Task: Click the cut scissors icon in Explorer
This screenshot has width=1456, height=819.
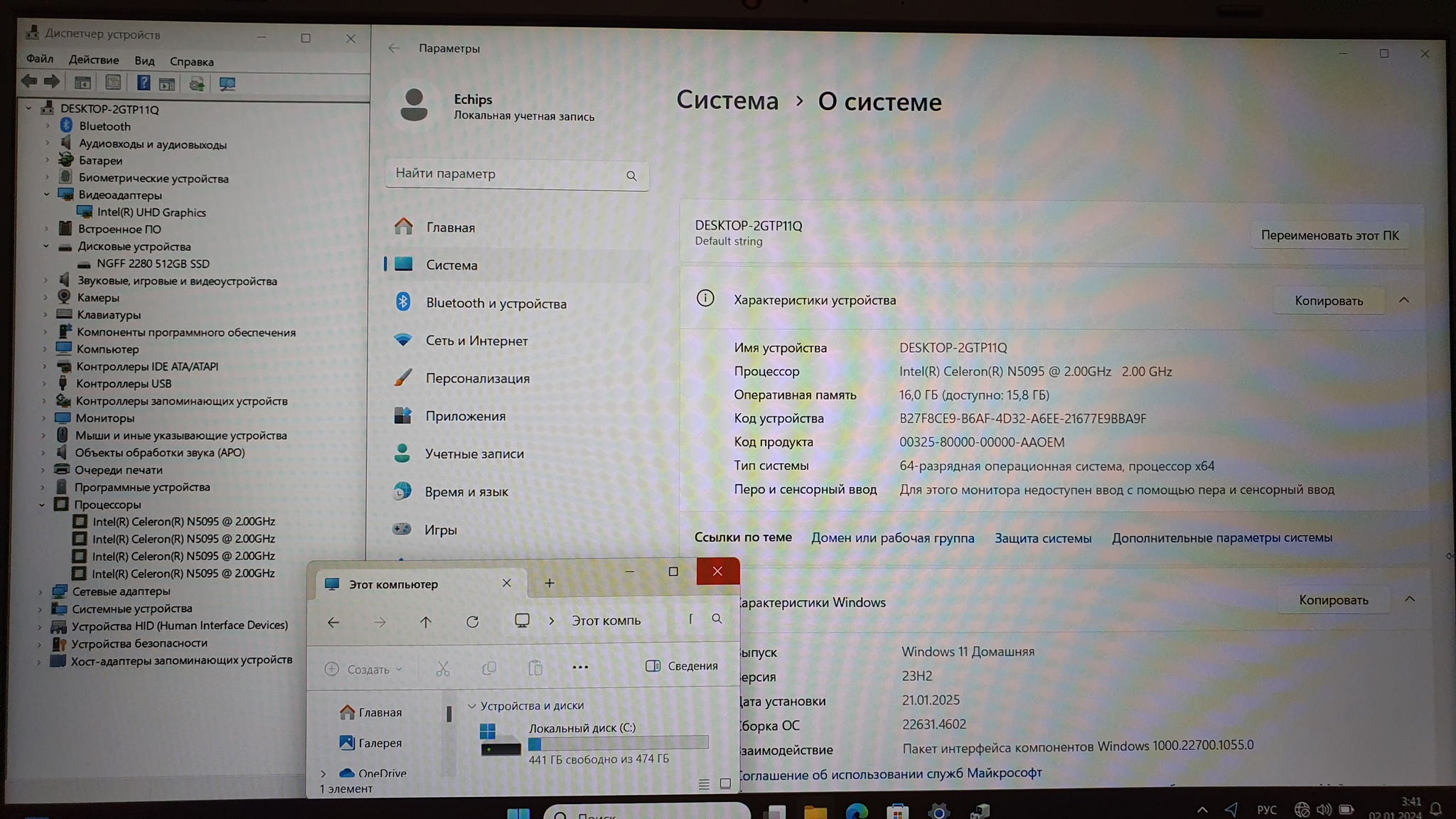Action: pos(443,668)
